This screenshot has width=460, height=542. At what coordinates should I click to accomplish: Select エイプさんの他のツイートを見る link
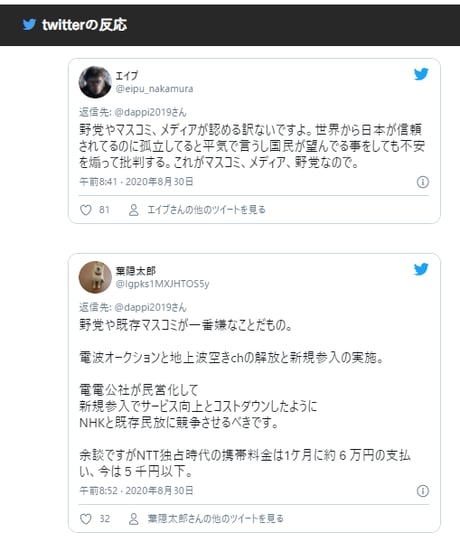click(206, 210)
